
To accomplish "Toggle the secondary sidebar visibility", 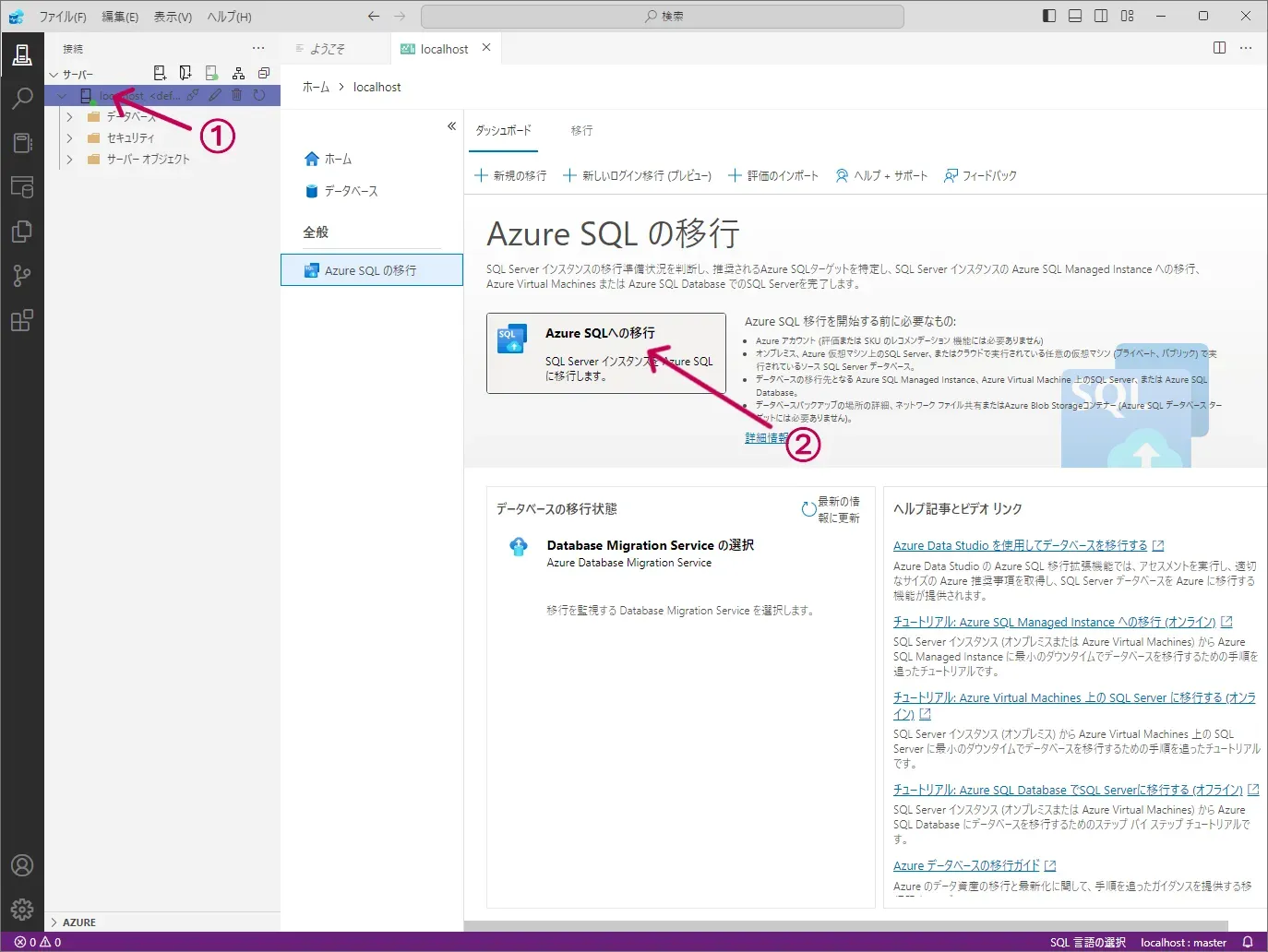I will [x=1101, y=16].
